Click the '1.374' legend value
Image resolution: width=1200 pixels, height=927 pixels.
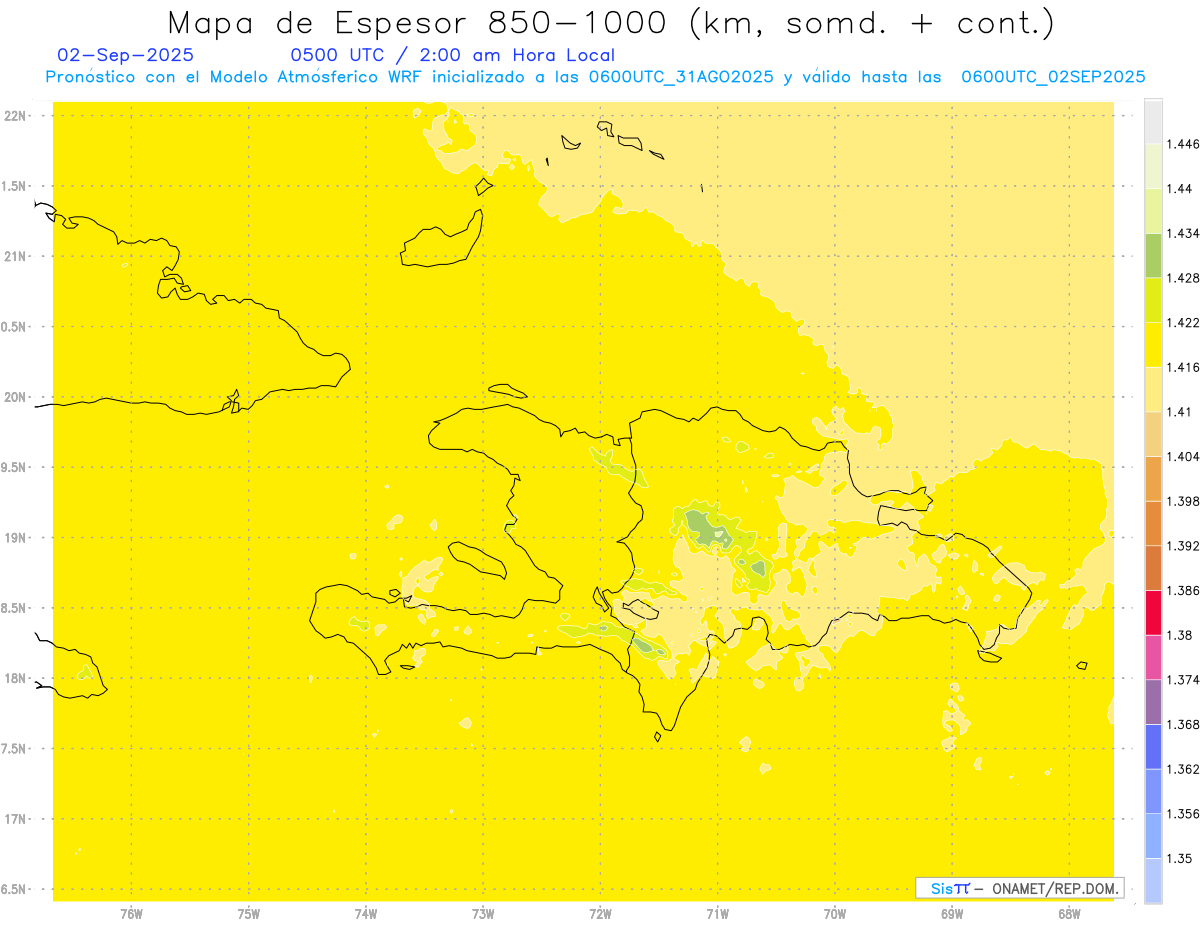(1182, 680)
